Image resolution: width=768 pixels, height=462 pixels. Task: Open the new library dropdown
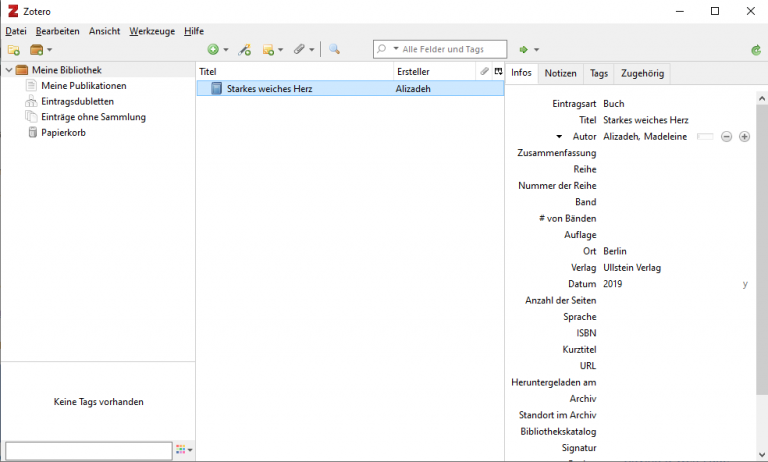[41, 49]
